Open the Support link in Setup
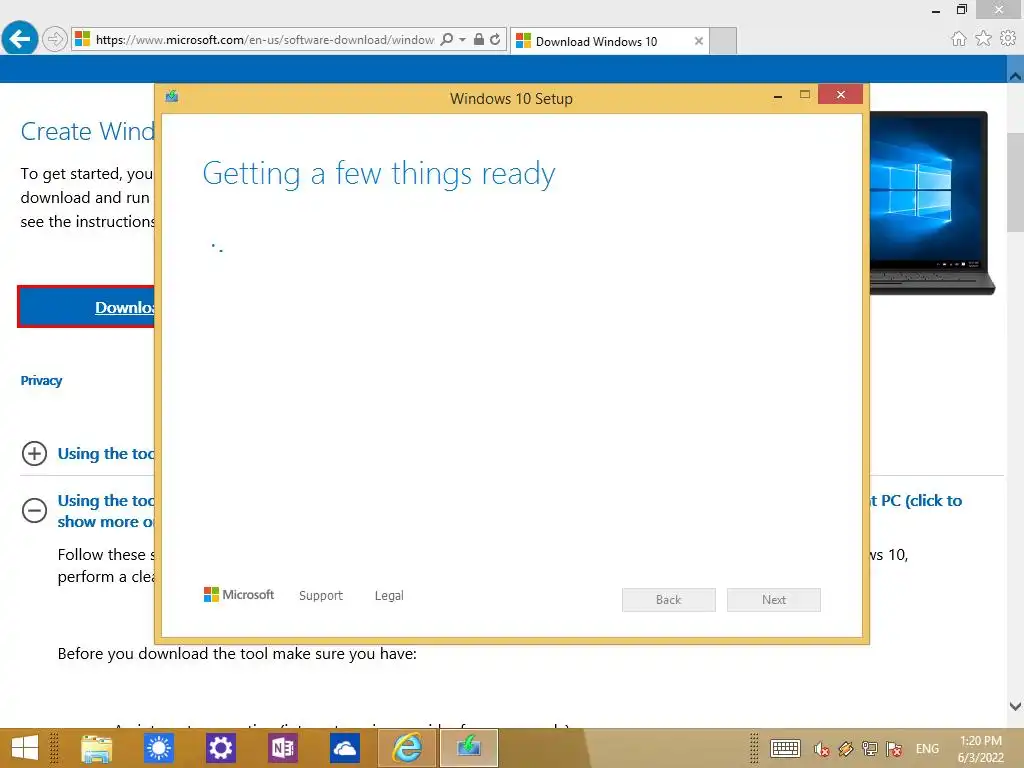The image size is (1024, 768). pyautogui.click(x=321, y=596)
